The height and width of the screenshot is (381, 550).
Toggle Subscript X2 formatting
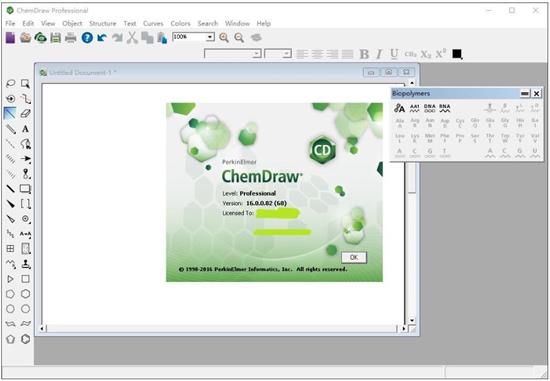pyautogui.click(x=425, y=54)
